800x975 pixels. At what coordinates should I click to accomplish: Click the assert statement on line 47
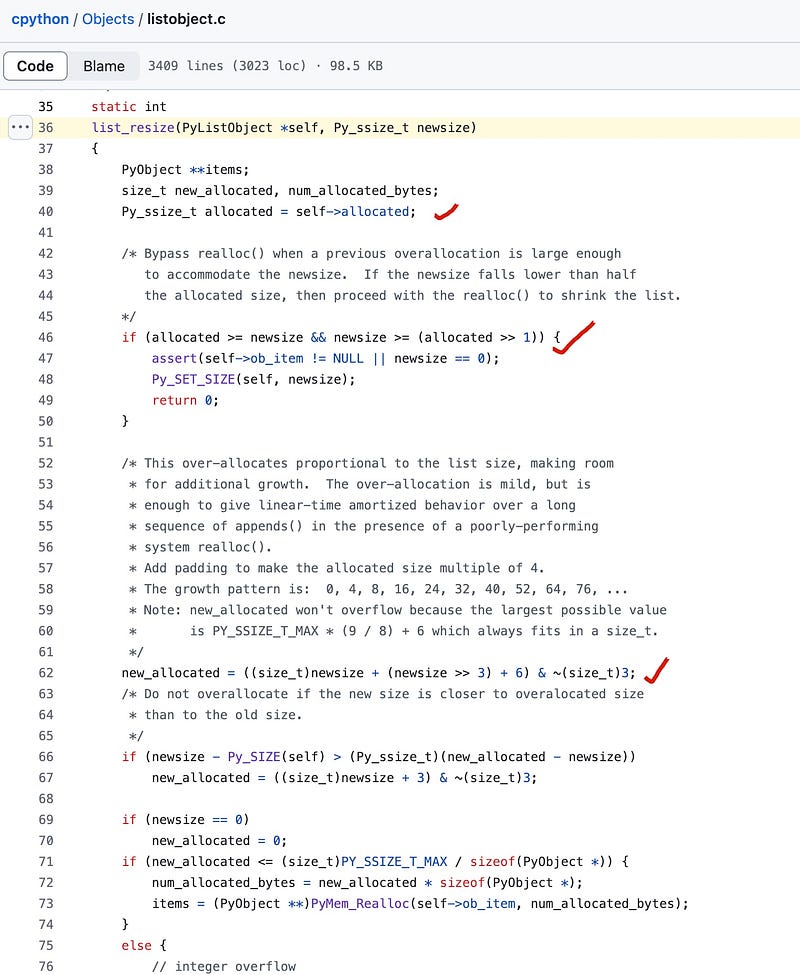(x=174, y=358)
